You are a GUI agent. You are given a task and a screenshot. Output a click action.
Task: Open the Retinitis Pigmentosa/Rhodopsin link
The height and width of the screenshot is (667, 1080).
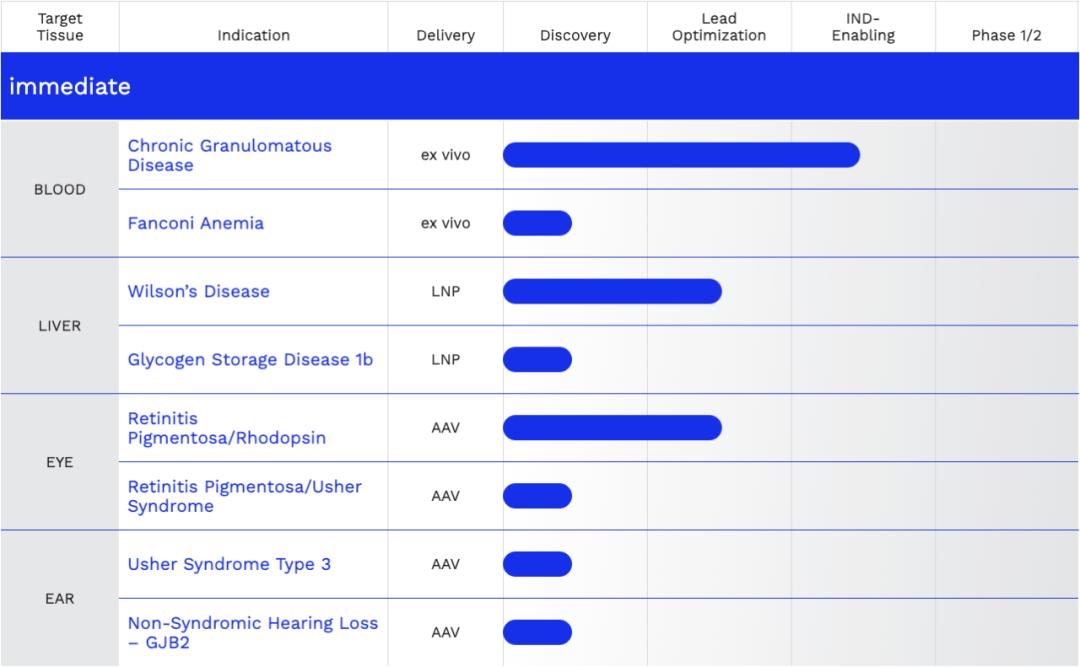226,428
